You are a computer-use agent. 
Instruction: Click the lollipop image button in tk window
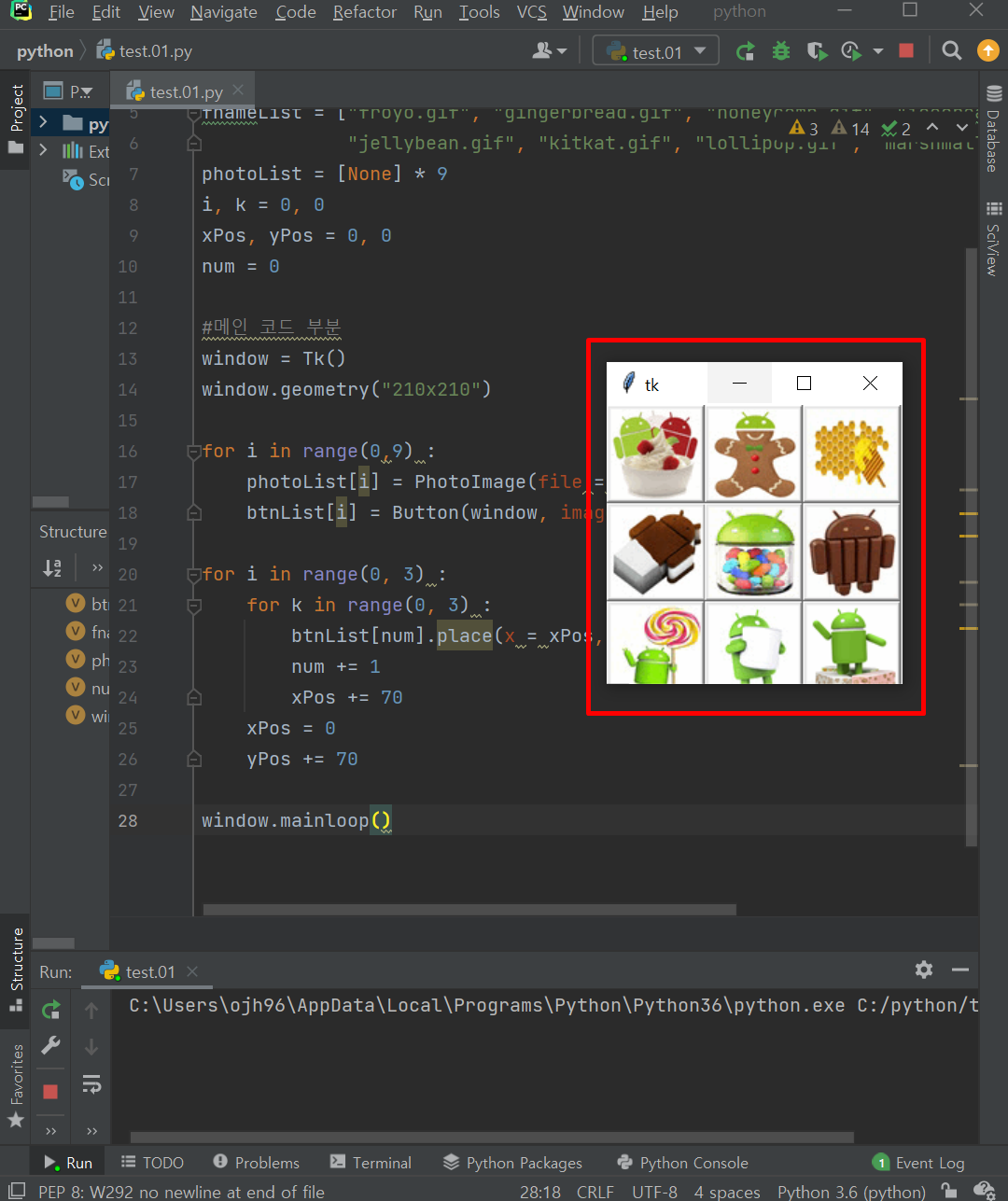[655, 643]
